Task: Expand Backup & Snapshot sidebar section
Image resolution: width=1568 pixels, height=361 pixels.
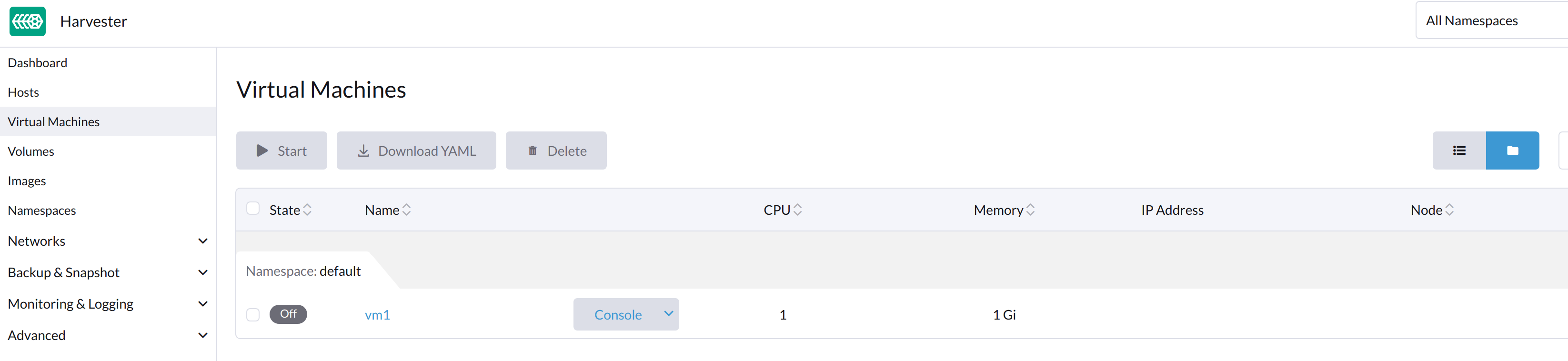Action: (203, 273)
